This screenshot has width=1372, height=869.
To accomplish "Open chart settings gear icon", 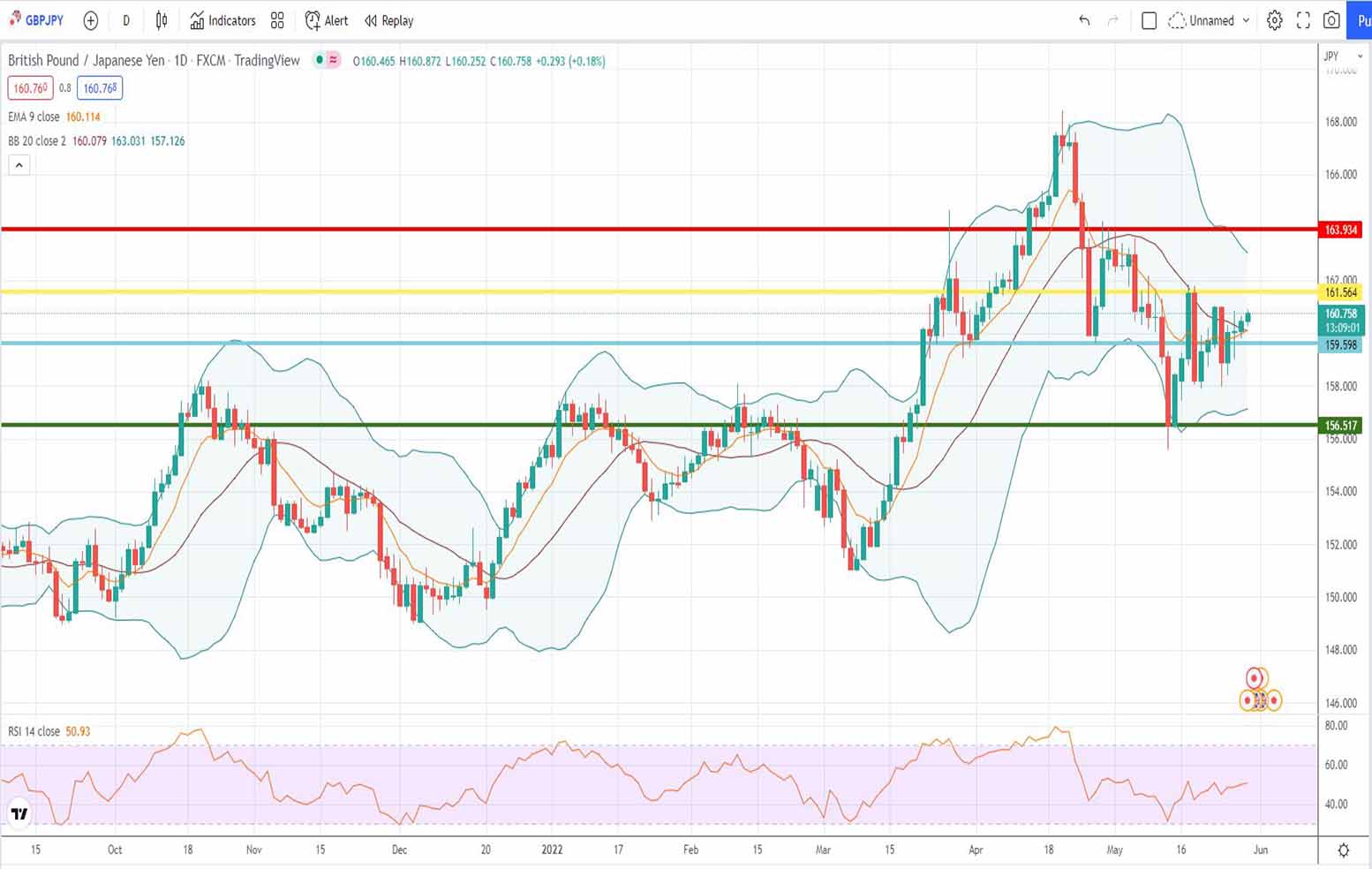I will (1274, 20).
